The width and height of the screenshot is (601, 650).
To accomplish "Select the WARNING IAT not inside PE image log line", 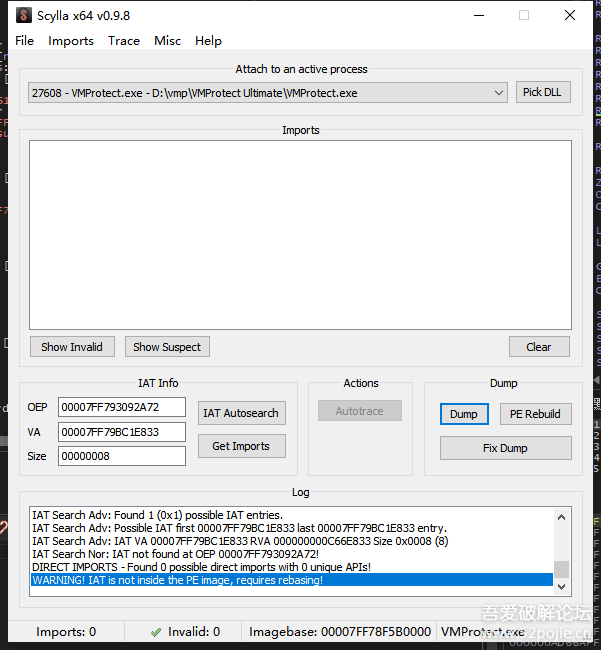I will point(292,580).
